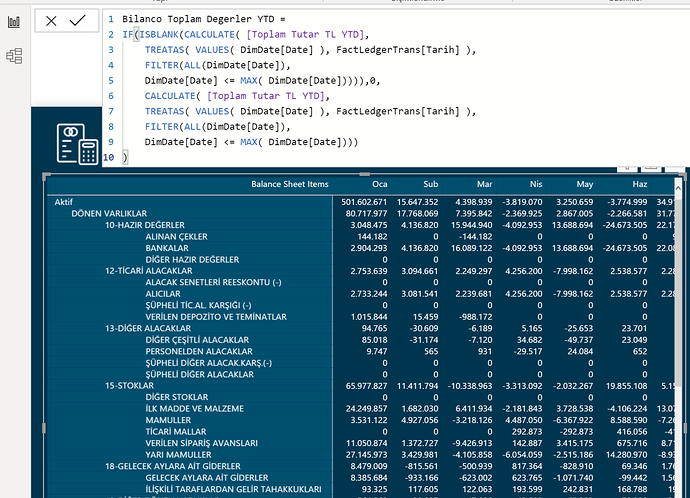The image size is (690, 498).
Task: Click the cell value '242.831' under May
Action: 578,489
